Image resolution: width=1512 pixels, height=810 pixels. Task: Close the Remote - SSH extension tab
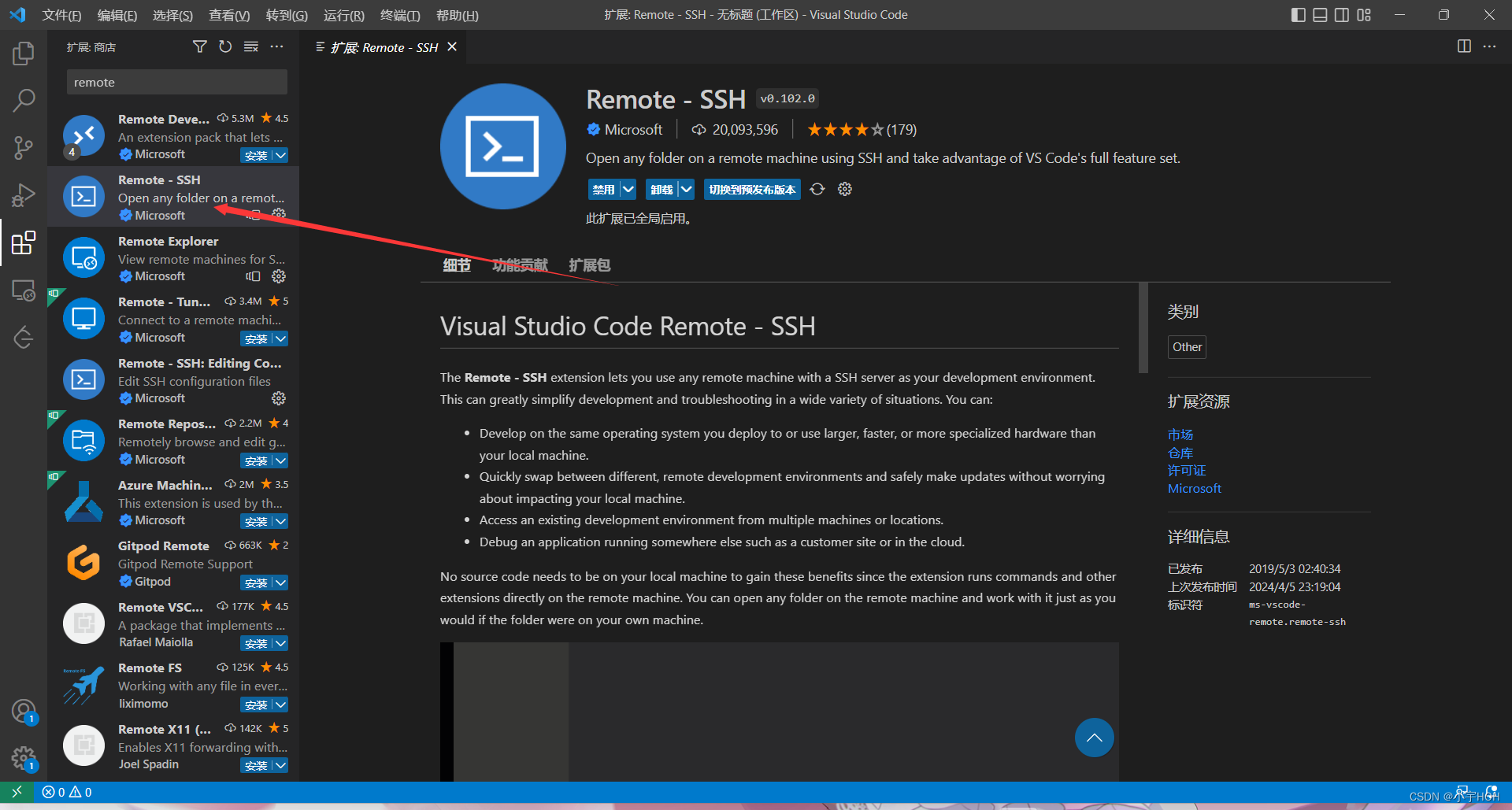452,47
